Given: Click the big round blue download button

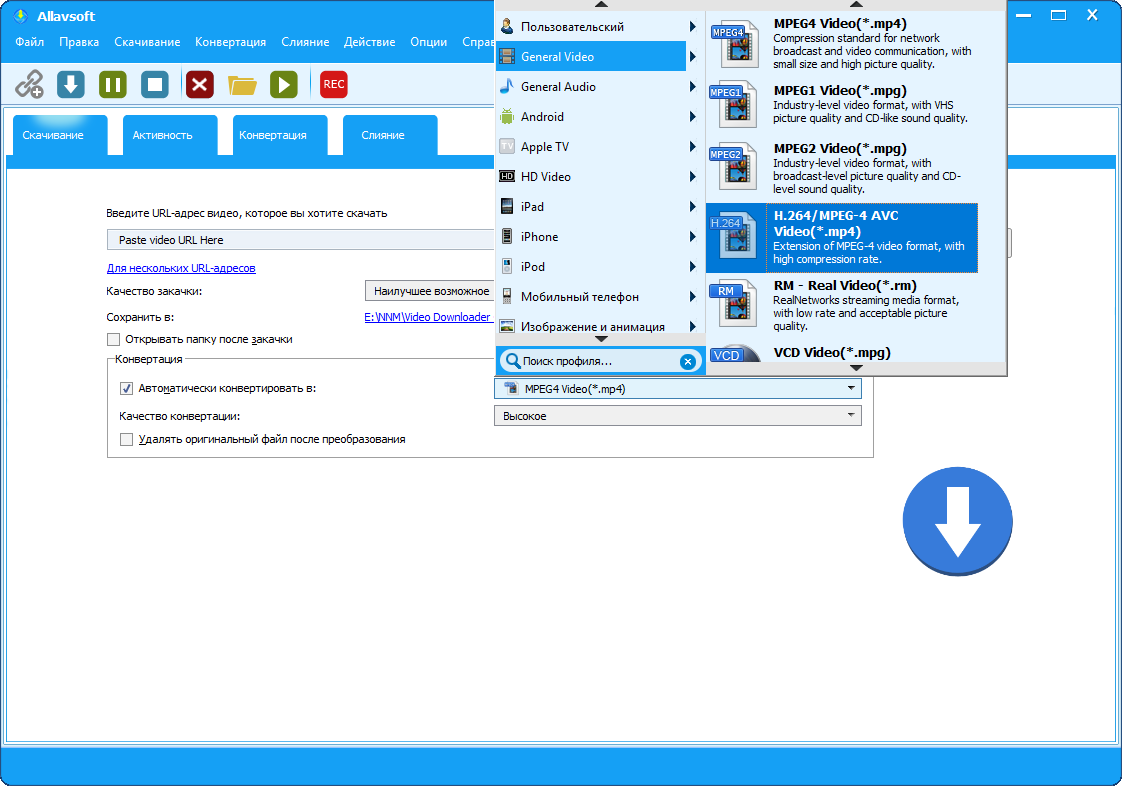Looking at the screenshot, I should click(957, 521).
